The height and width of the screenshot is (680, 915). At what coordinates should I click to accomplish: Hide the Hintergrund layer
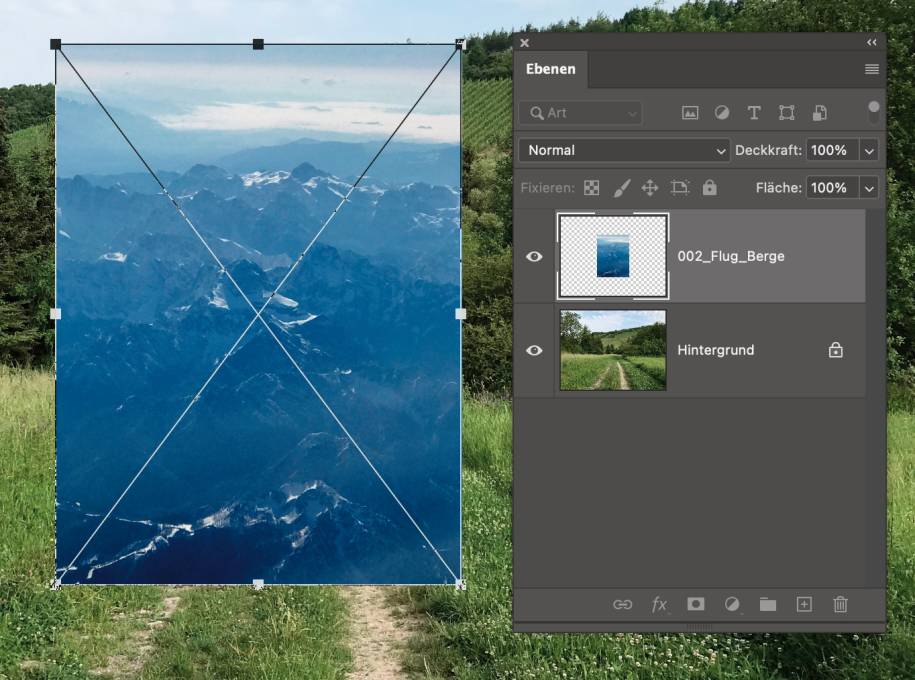click(534, 350)
